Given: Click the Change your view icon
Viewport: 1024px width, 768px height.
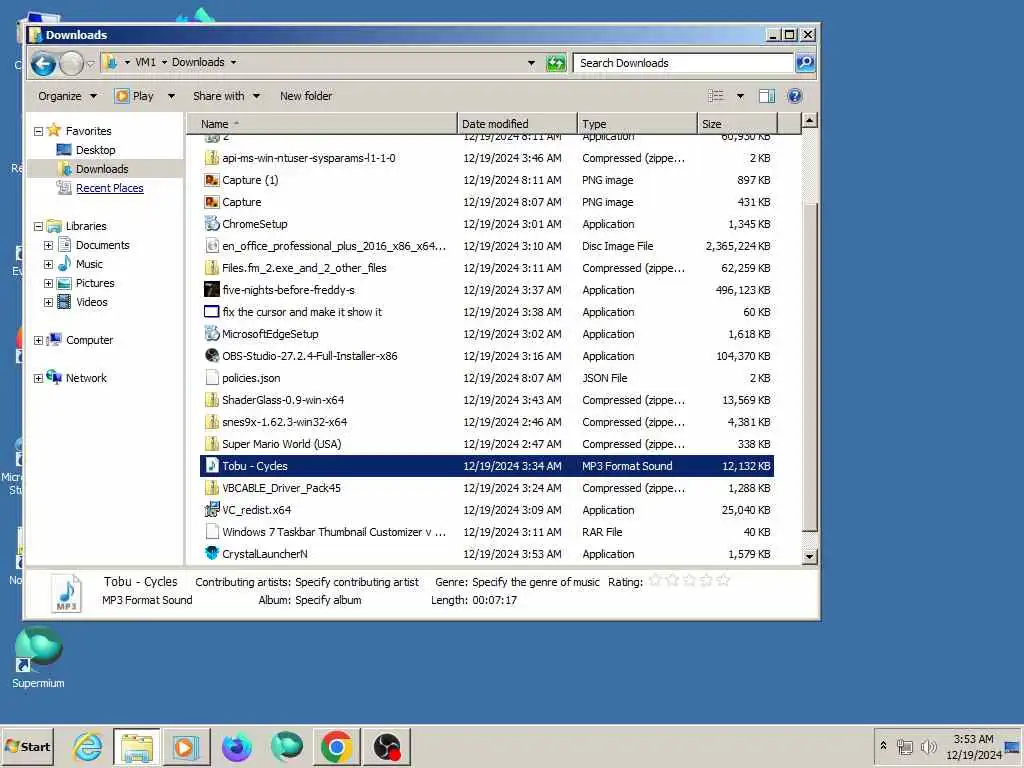Looking at the screenshot, I should click(x=716, y=96).
